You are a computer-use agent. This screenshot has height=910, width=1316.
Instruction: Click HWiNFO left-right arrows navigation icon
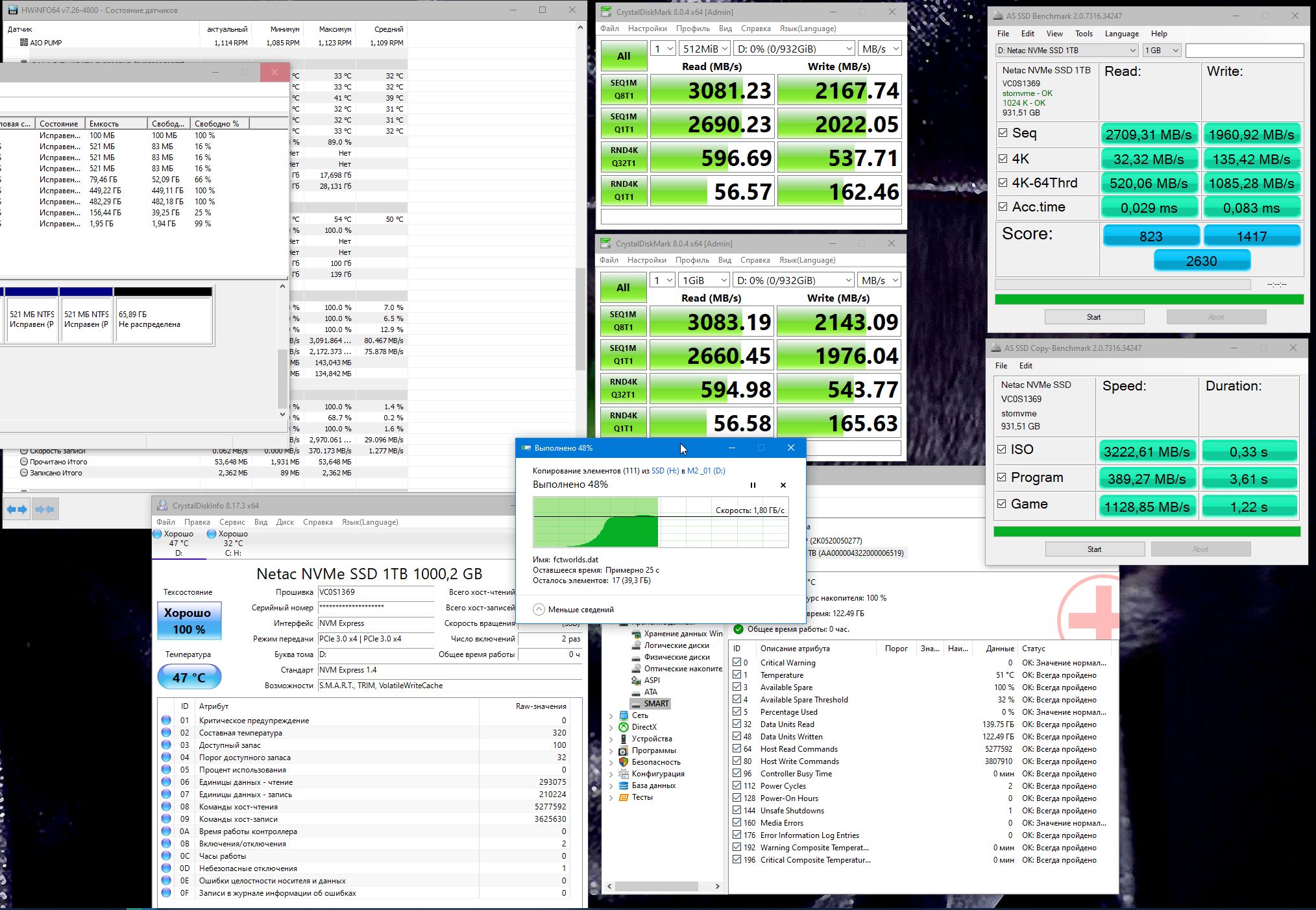[x=18, y=509]
